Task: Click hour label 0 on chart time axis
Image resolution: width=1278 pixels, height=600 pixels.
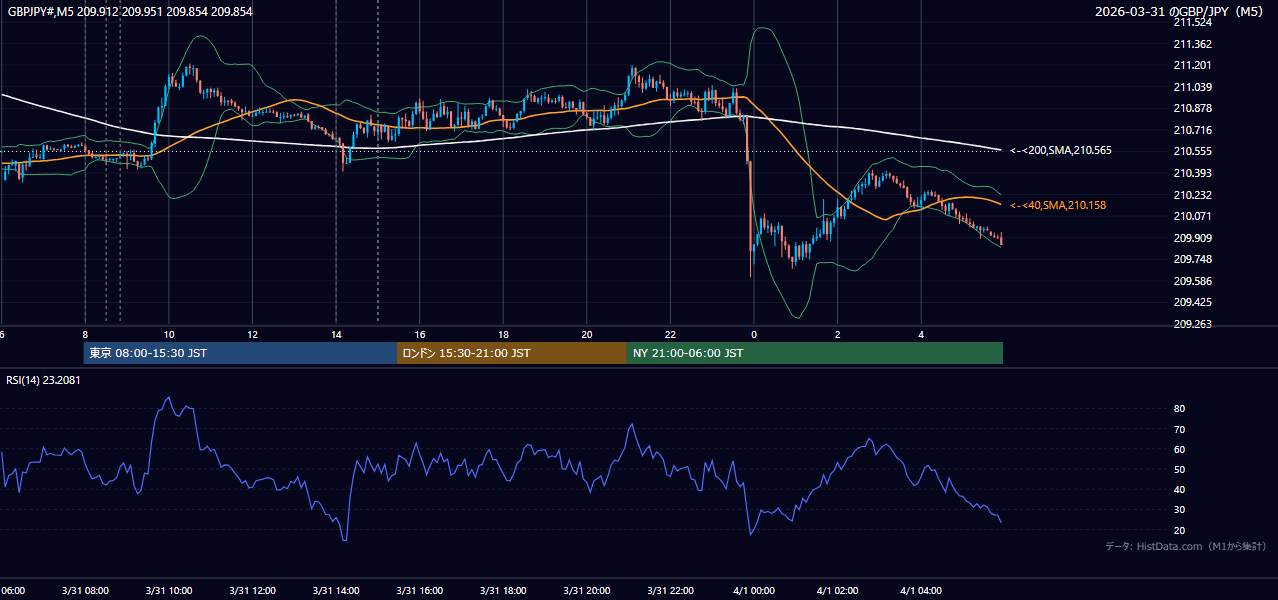Action: point(754,335)
